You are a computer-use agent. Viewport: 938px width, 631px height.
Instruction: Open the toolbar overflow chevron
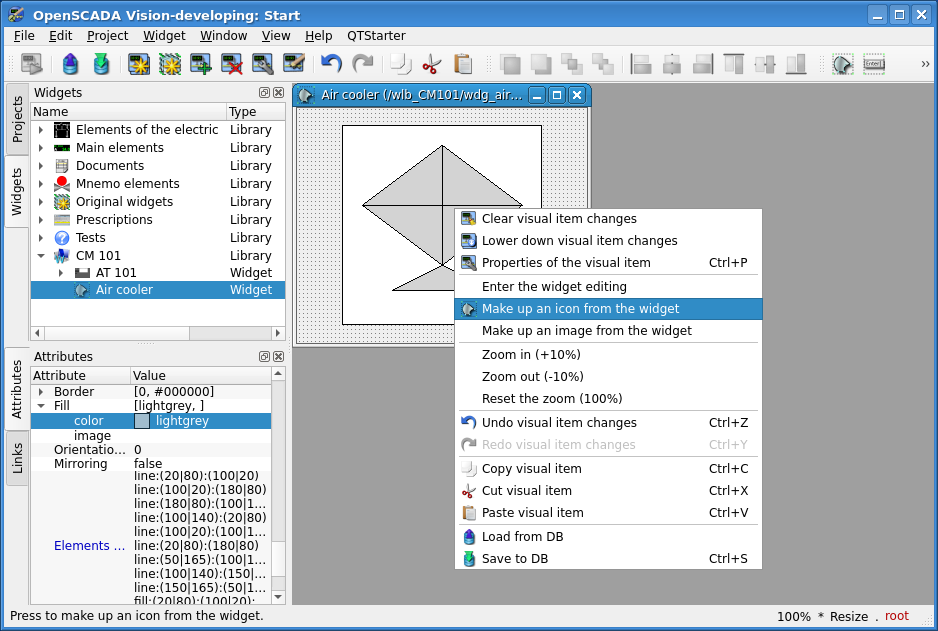click(925, 65)
